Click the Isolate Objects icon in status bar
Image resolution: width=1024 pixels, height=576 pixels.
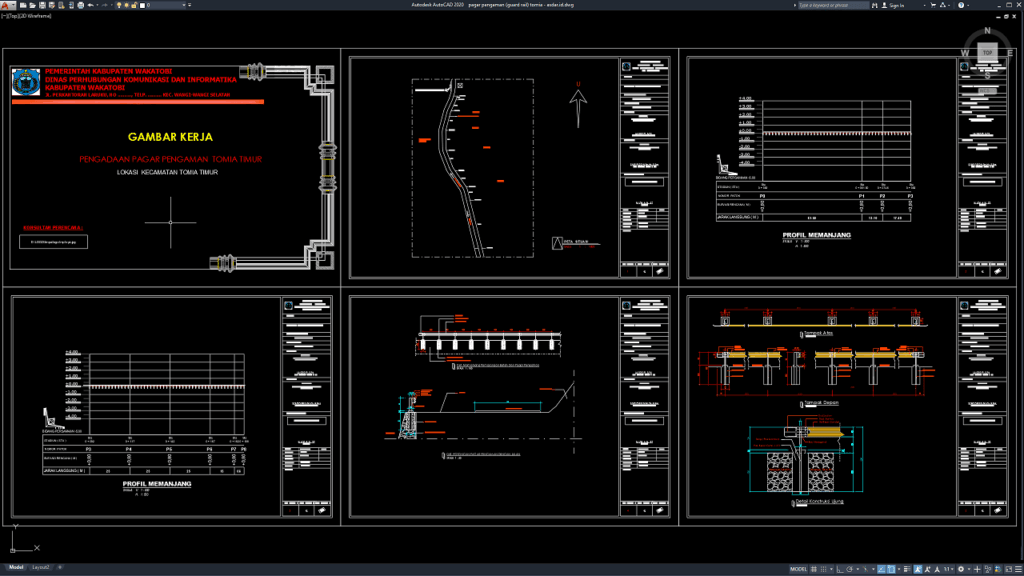tap(987, 570)
